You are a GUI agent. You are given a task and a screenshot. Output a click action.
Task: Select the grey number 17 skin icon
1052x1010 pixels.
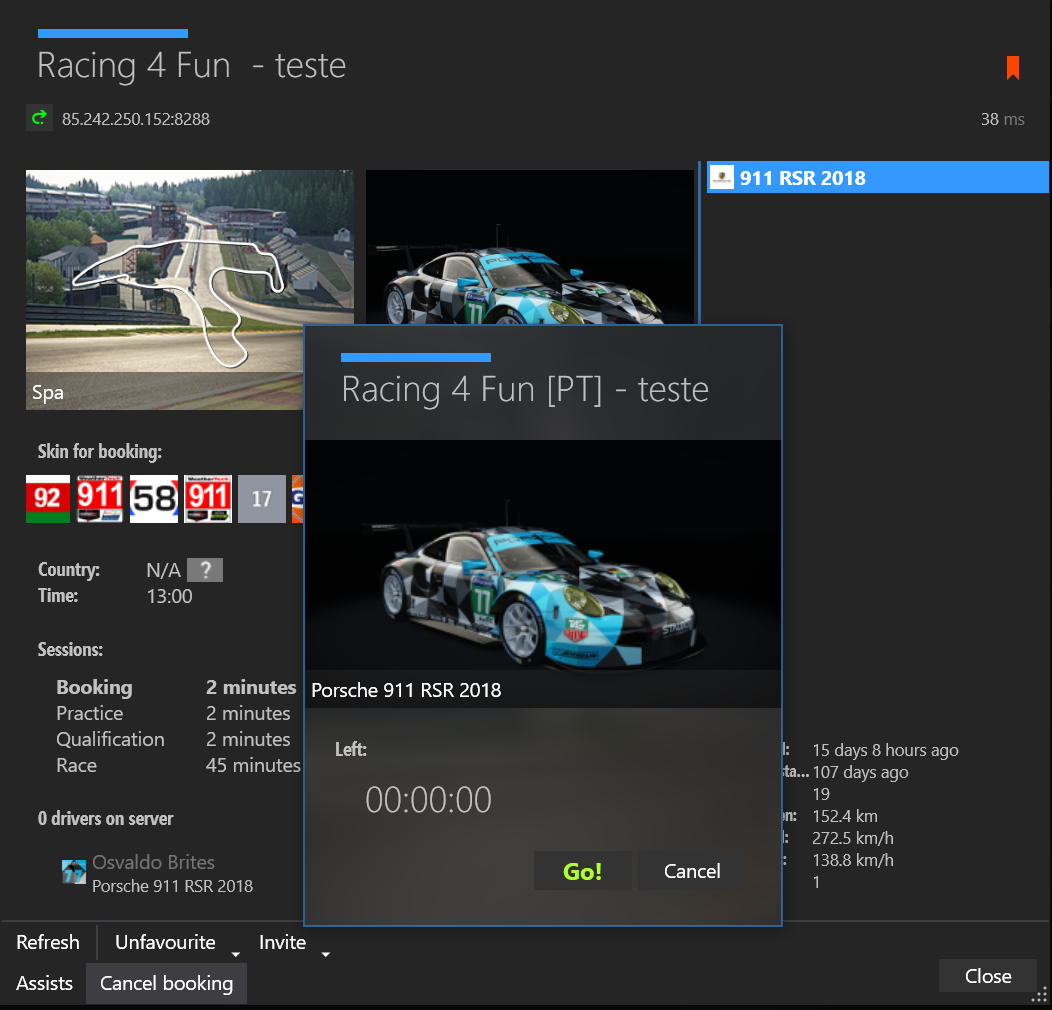tap(262, 499)
